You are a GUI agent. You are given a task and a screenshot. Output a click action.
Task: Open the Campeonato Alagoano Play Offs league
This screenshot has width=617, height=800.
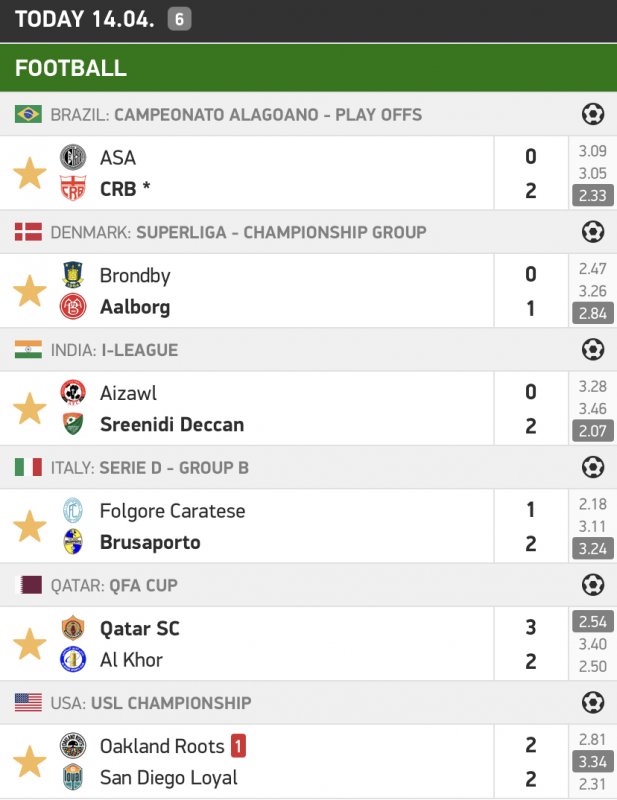click(268, 115)
